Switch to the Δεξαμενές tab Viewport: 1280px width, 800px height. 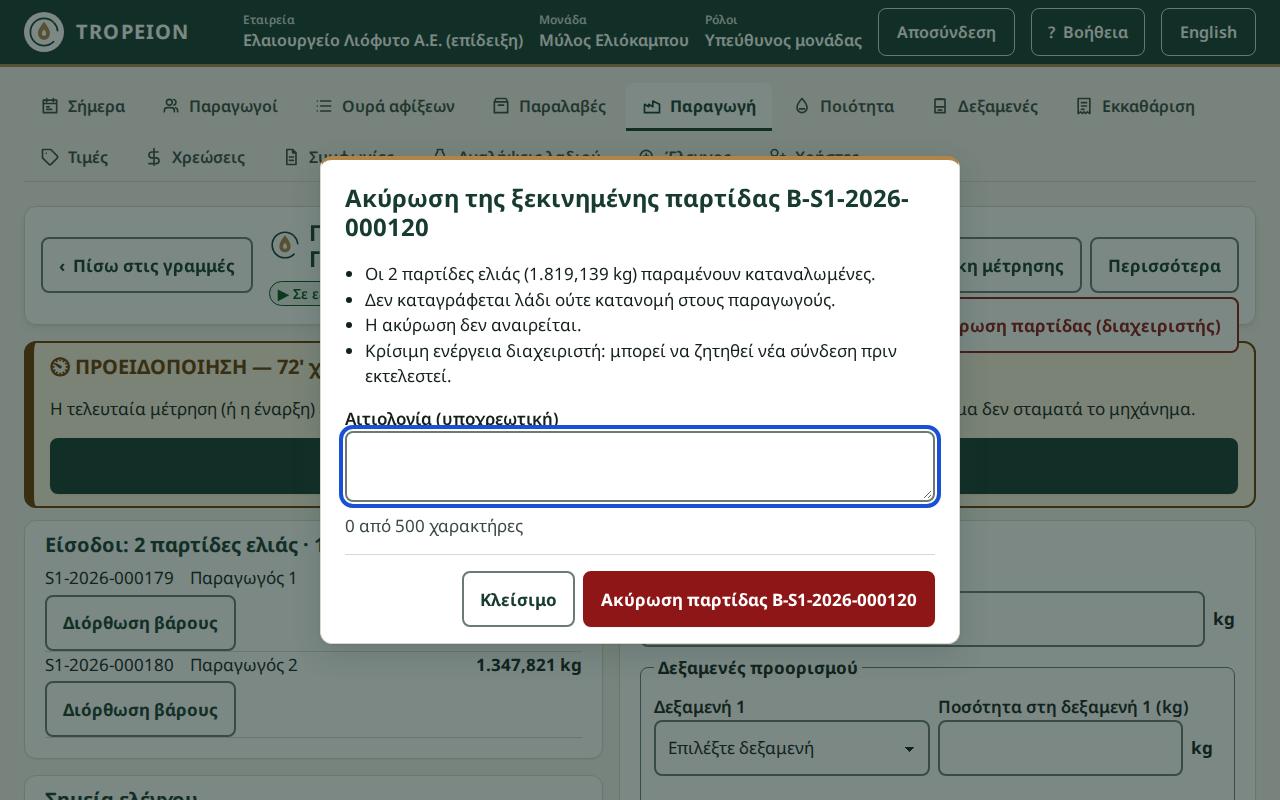(x=985, y=106)
